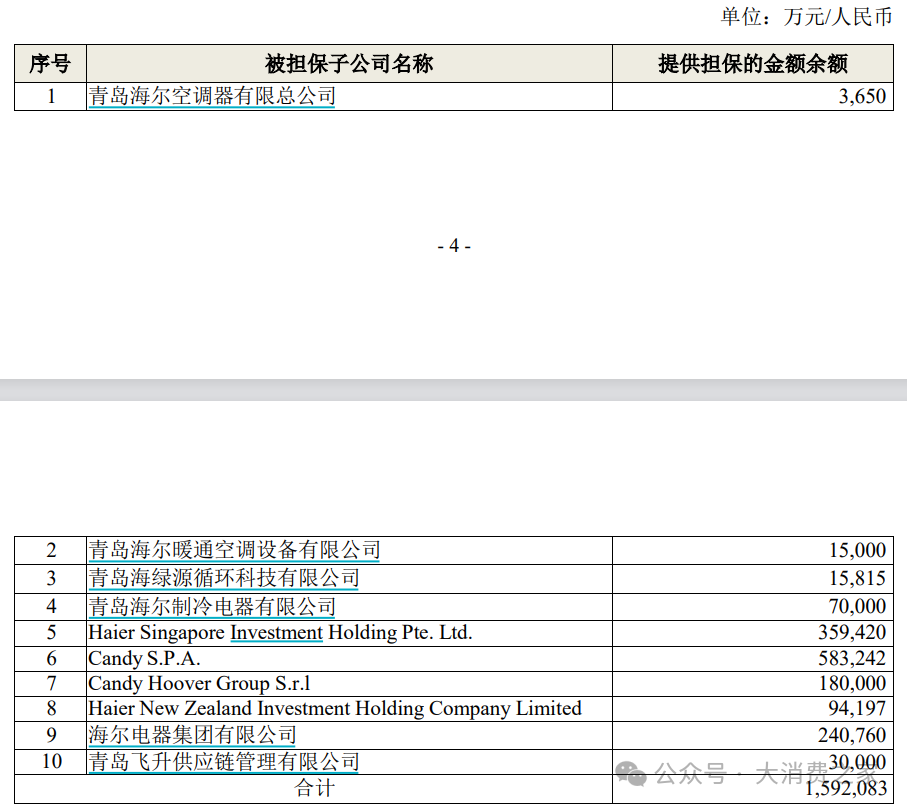
Task: Select 海尔电器集团有限公司 company name
Action: (x=192, y=735)
